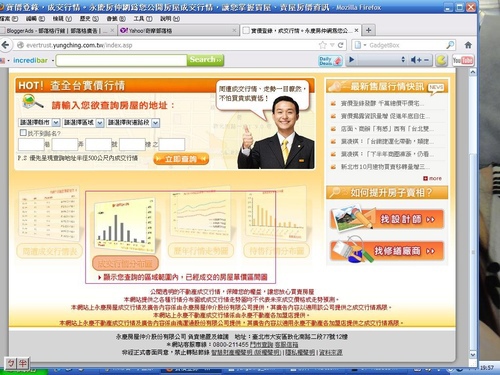Click the page scrollbar down arrow
This screenshot has height=375, width=500.
pyautogui.click(x=473, y=354)
